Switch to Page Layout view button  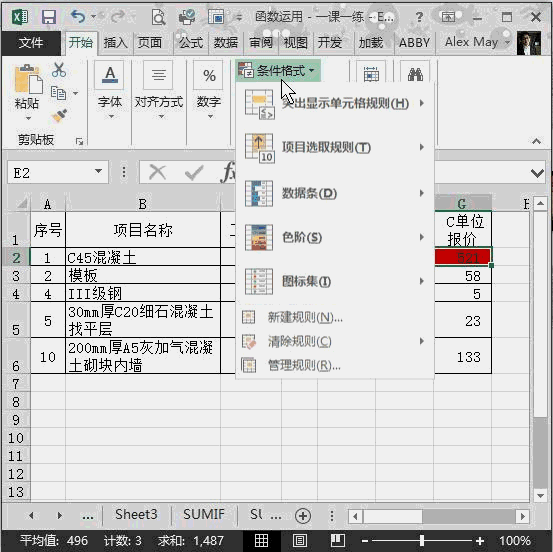coord(299,540)
